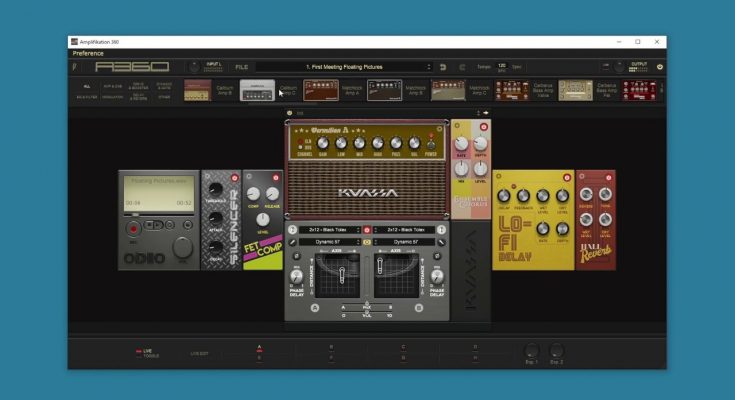
Task: Select the Matchlock Amp A thumbnail
Action: click(x=320, y=91)
